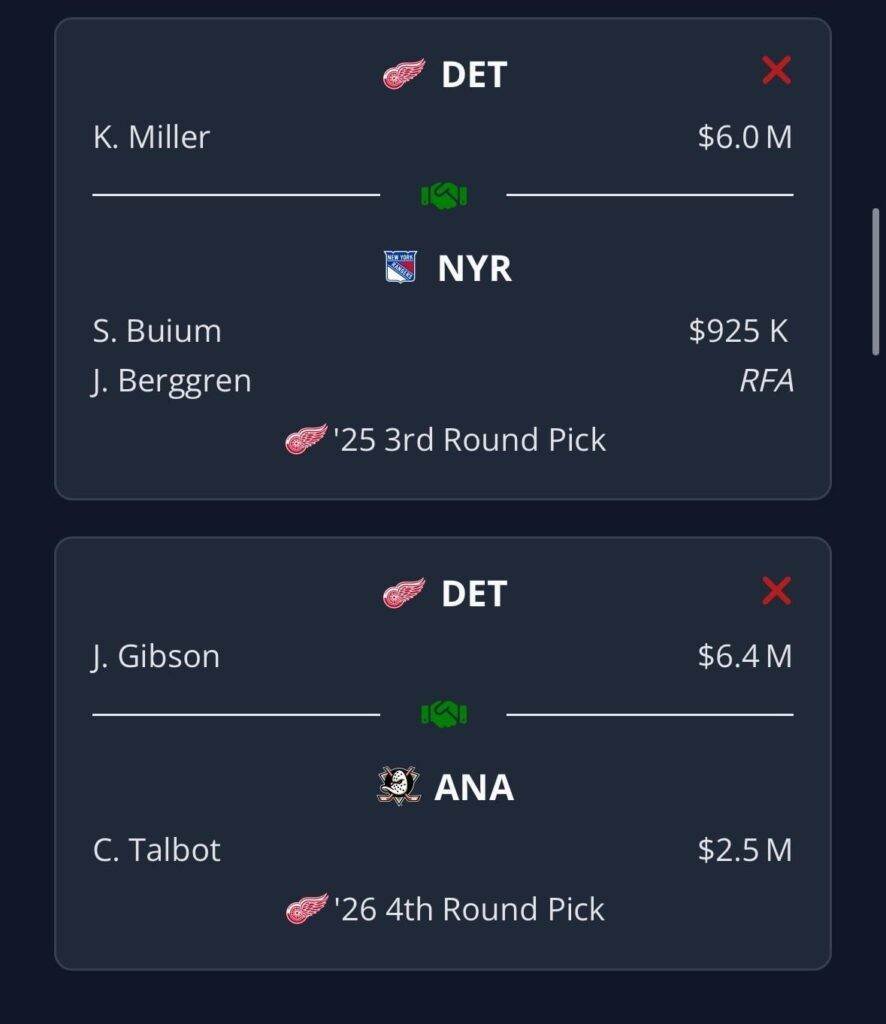Select player K. Miller
The width and height of the screenshot is (886, 1024).
pos(151,137)
